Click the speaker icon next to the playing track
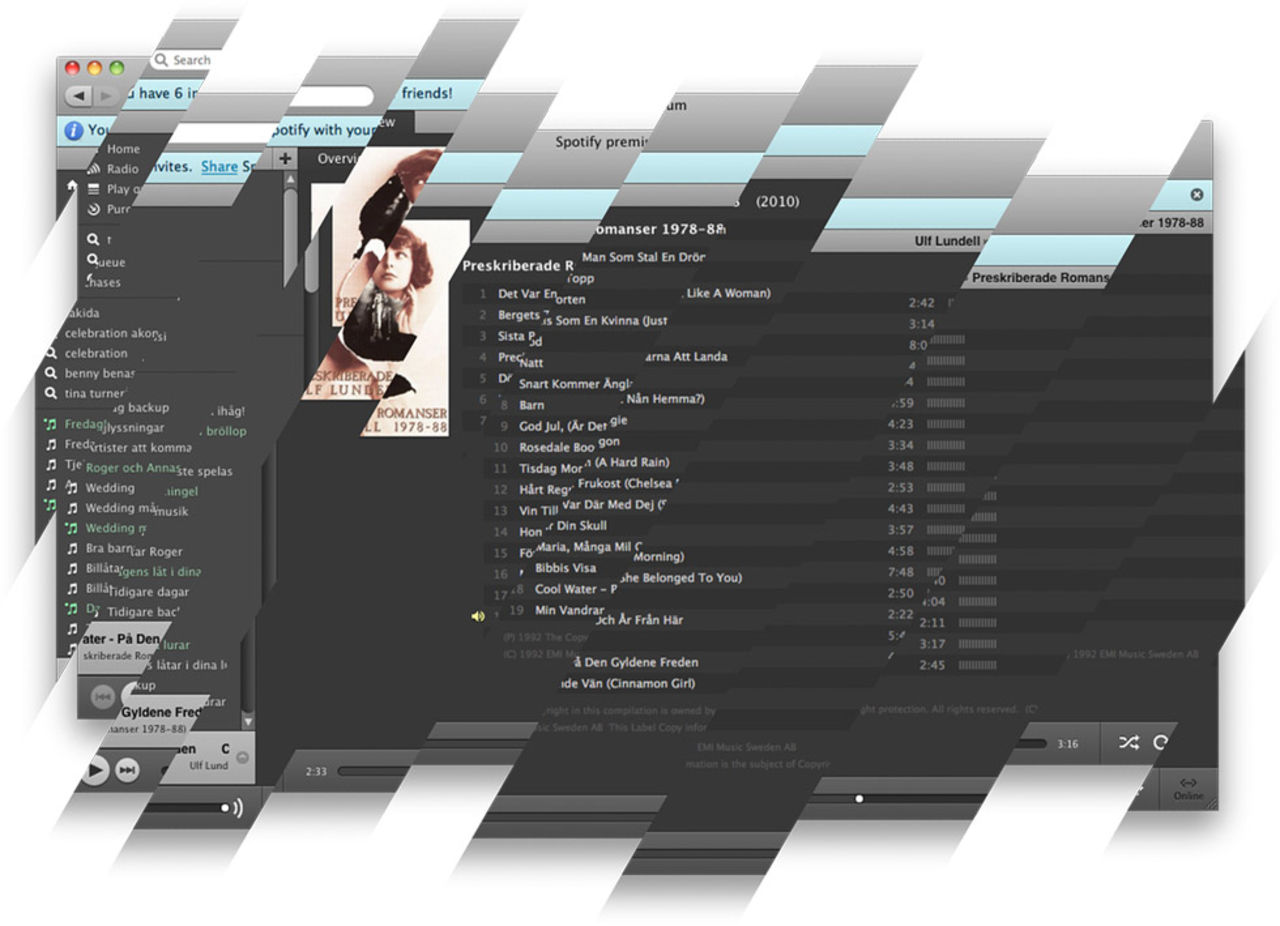Screen dimensions: 1280x926 (478, 616)
